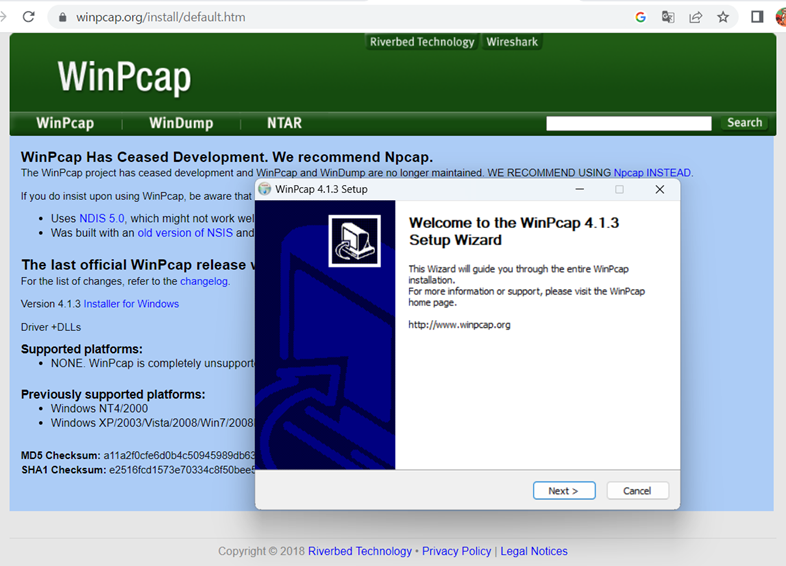Download via Installer for Windows link
Viewport: 786px width, 566px height.
[131, 304]
